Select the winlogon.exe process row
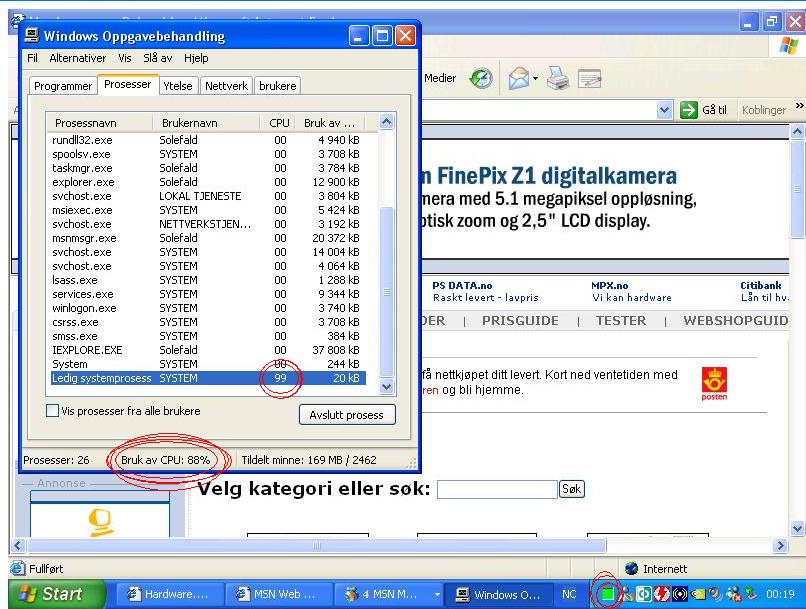Screen dimensions: 806x609 point(207,308)
